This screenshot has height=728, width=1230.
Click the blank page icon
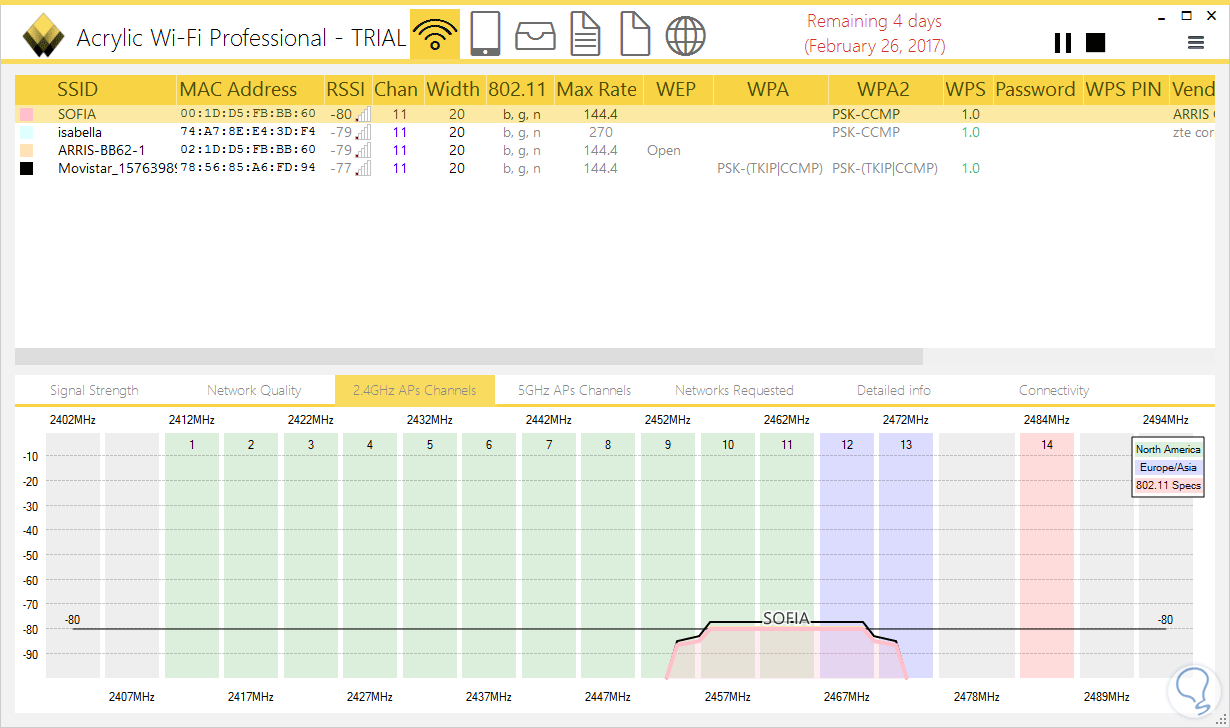(634, 34)
